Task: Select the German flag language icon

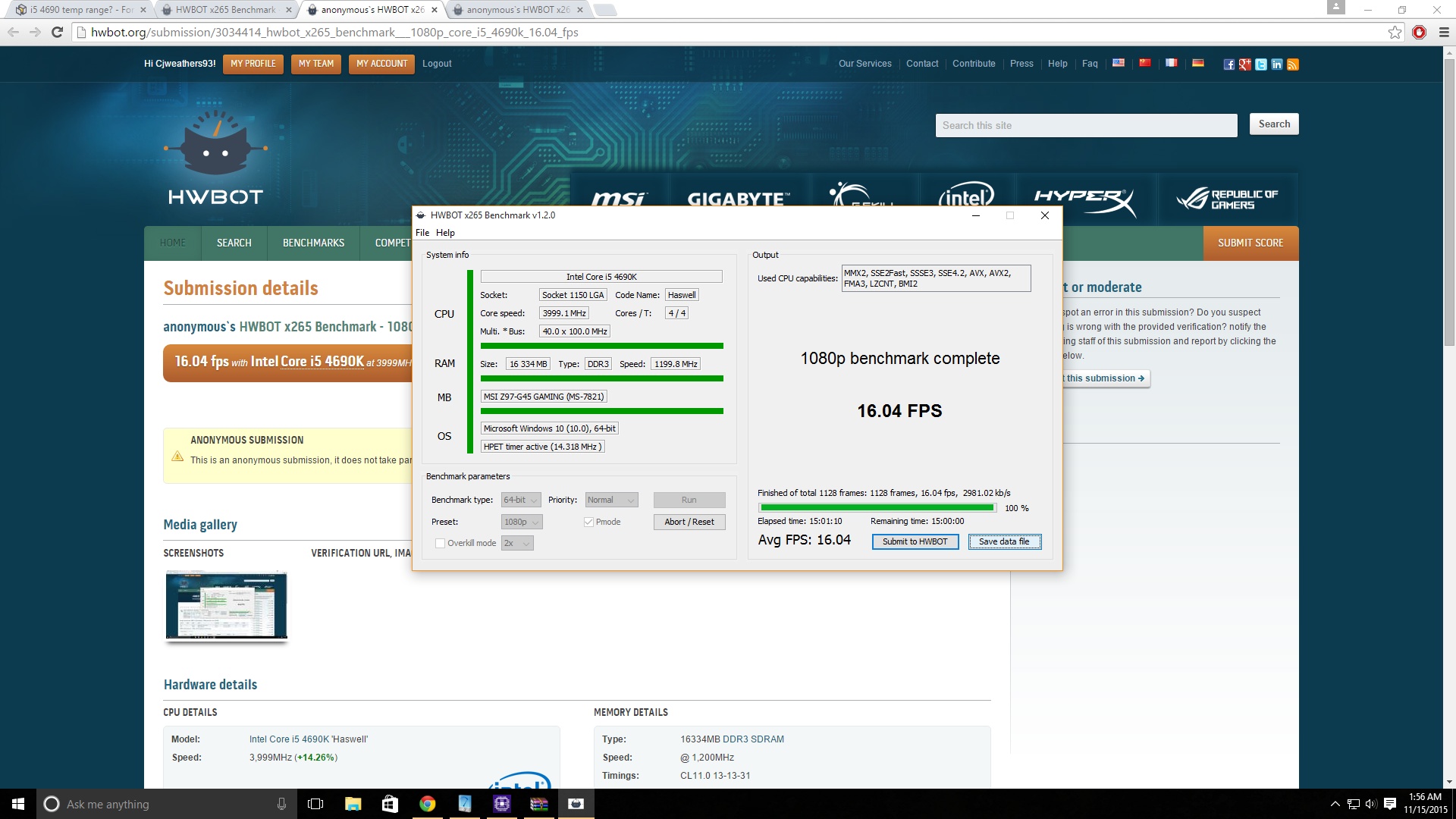Action: (x=1198, y=63)
